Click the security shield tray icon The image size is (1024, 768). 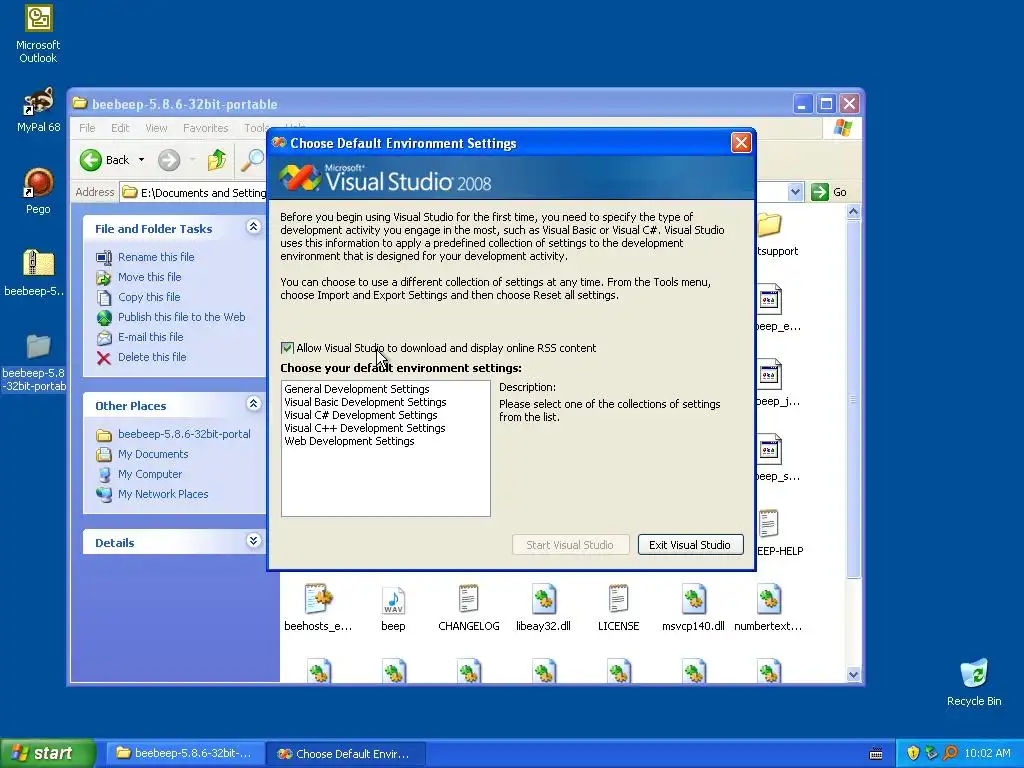click(913, 753)
